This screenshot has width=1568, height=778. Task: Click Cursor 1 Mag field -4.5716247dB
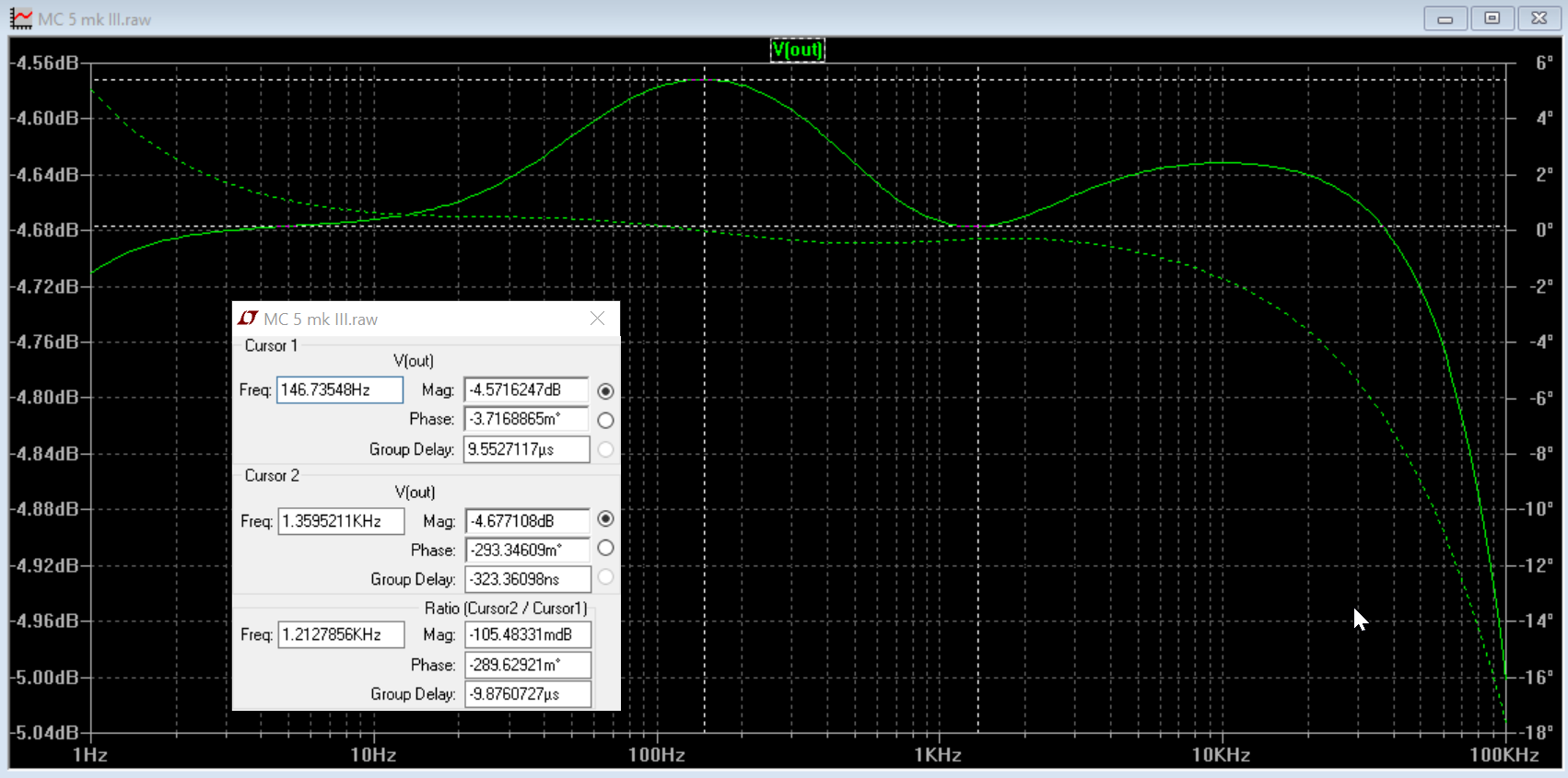pos(526,390)
